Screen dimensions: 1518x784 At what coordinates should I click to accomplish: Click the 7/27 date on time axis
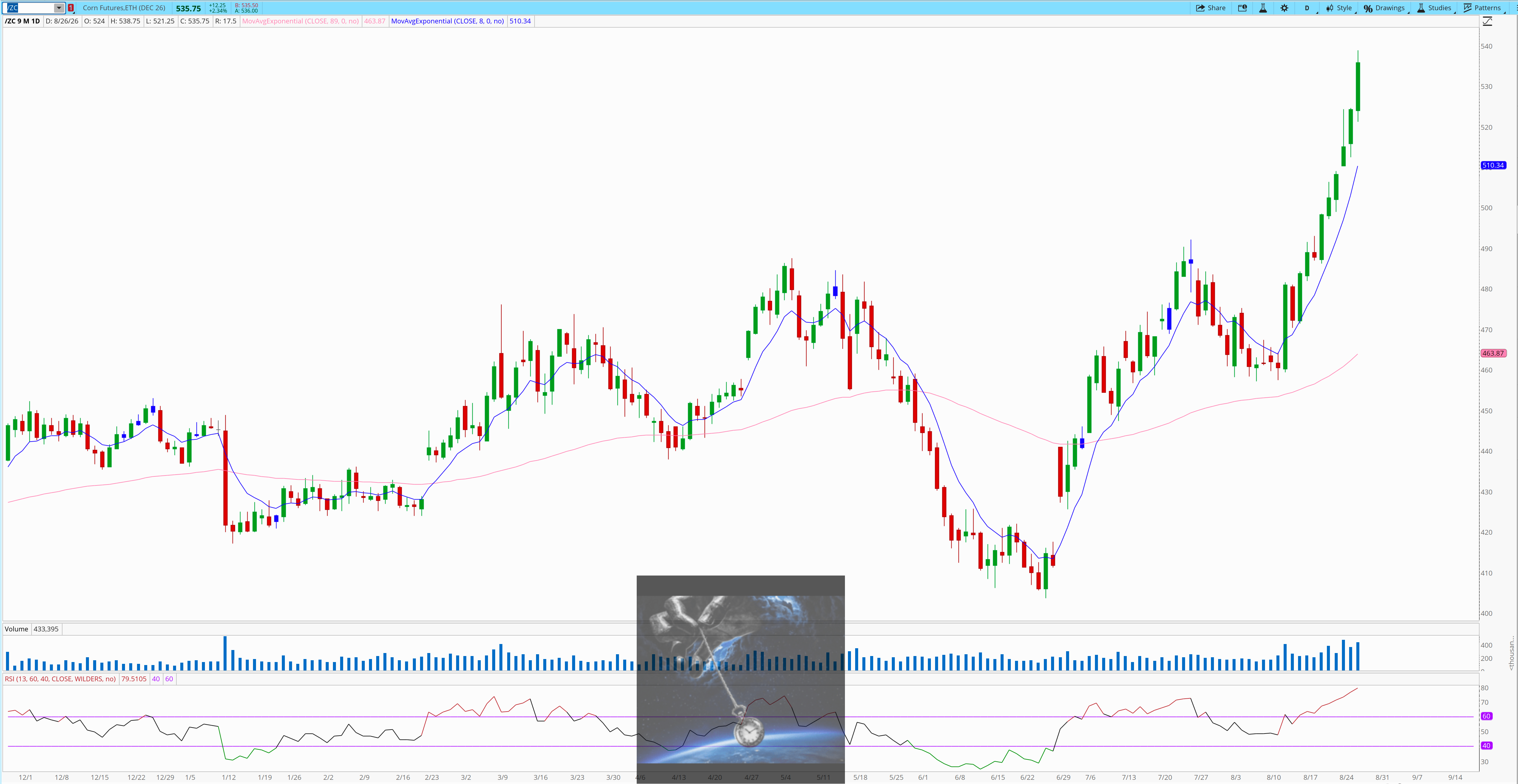click(1201, 777)
